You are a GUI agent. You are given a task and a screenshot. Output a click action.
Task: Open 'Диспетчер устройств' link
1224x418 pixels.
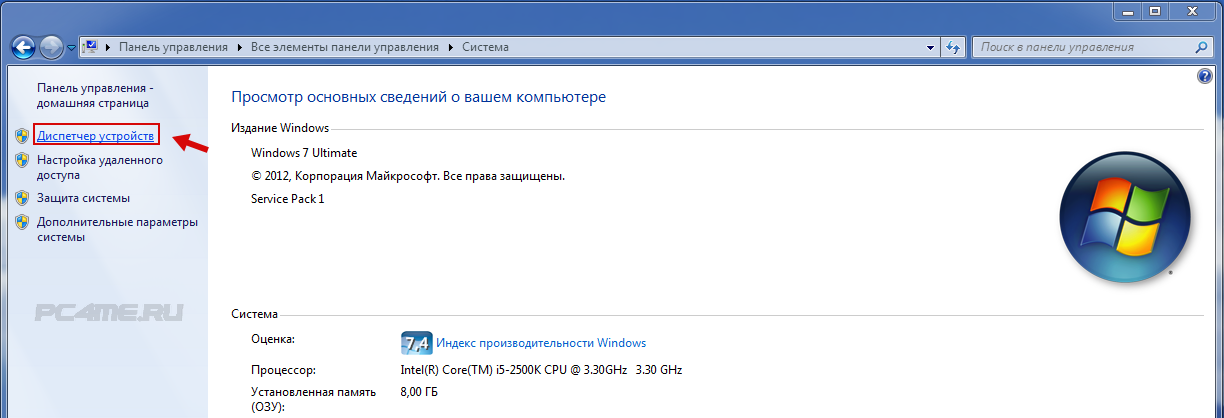[96, 135]
